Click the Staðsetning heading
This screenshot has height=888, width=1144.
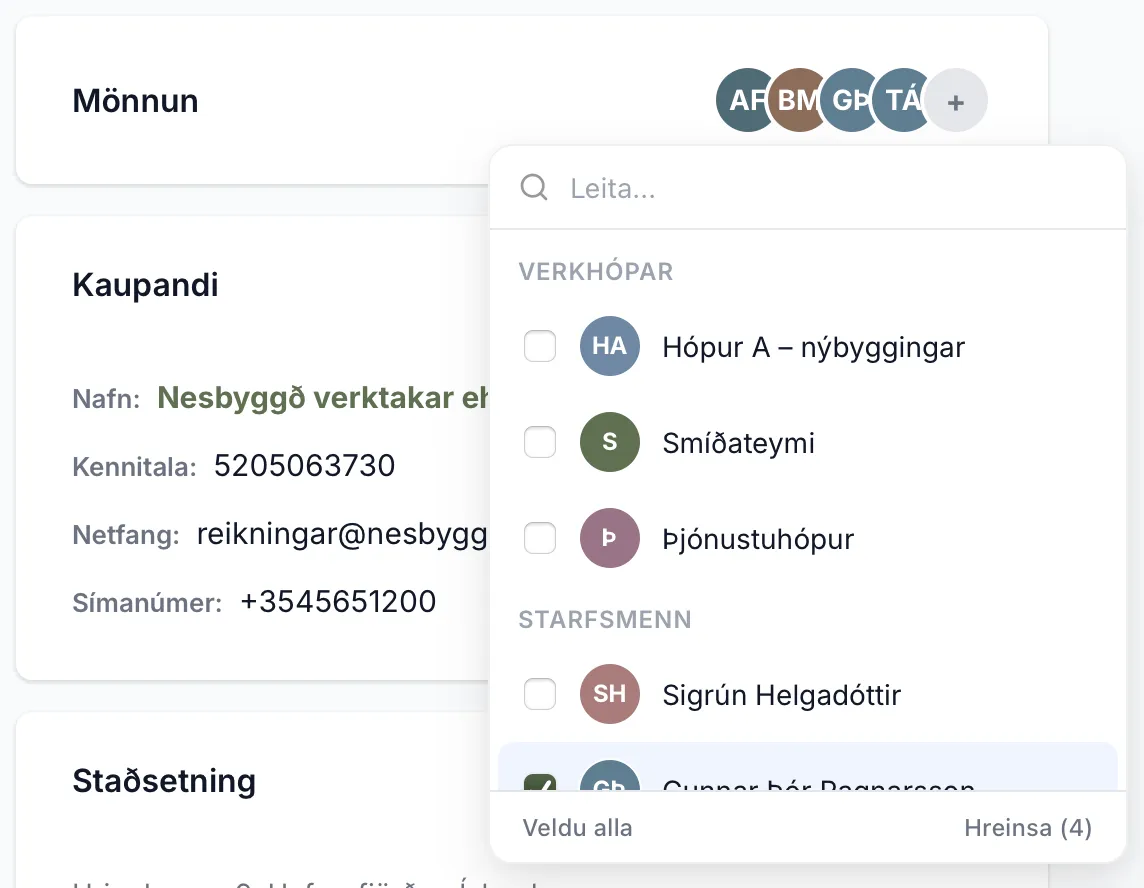tap(164, 781)
